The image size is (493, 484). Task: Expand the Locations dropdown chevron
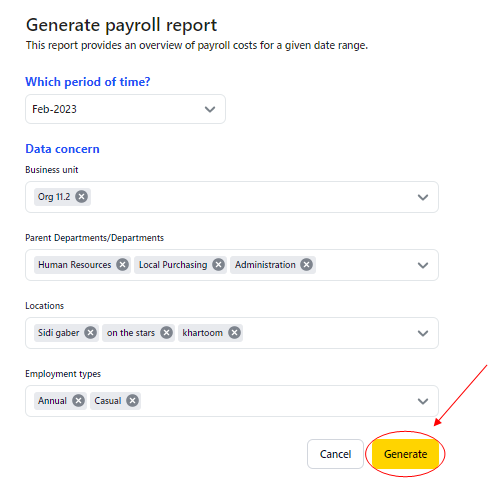[423, 333]
